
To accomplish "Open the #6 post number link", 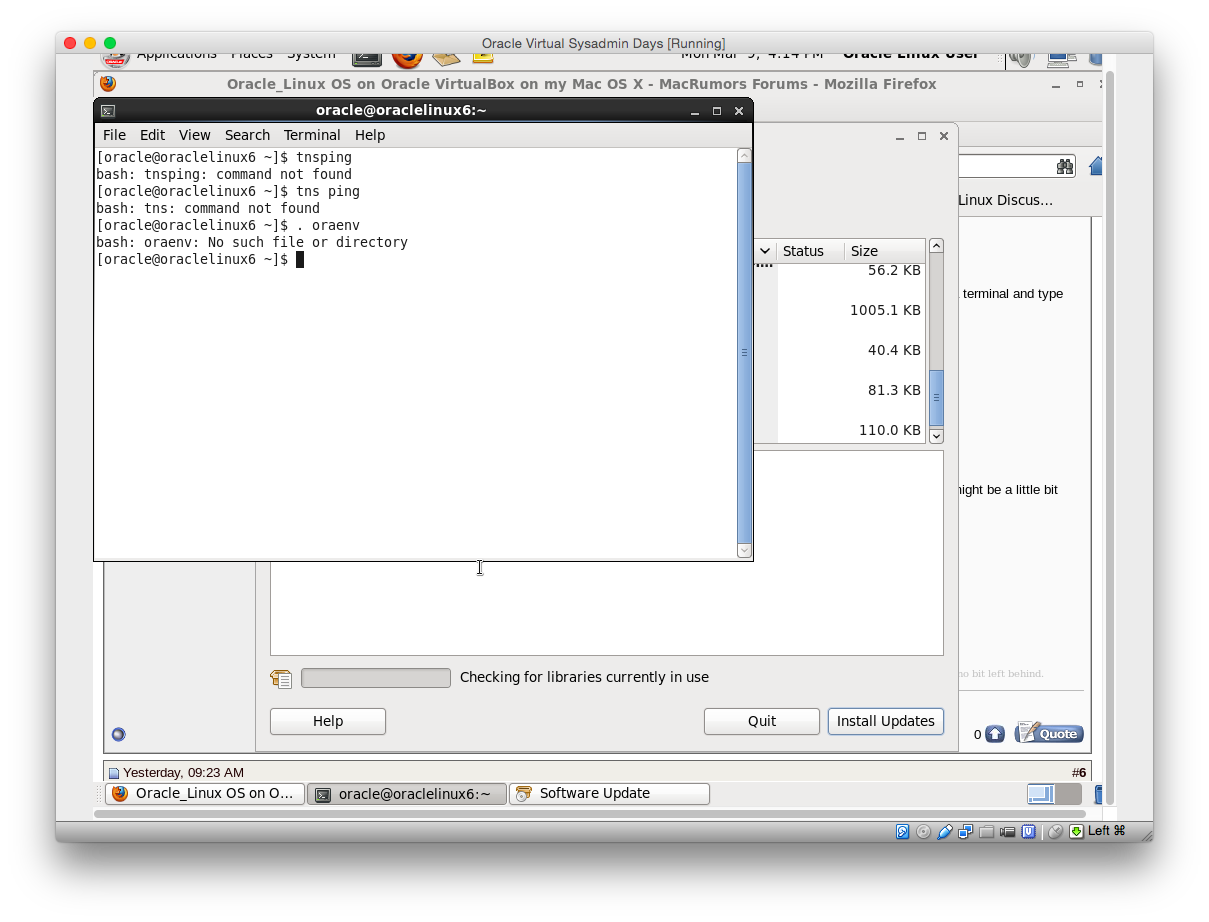I will (x=1079, y=773).
